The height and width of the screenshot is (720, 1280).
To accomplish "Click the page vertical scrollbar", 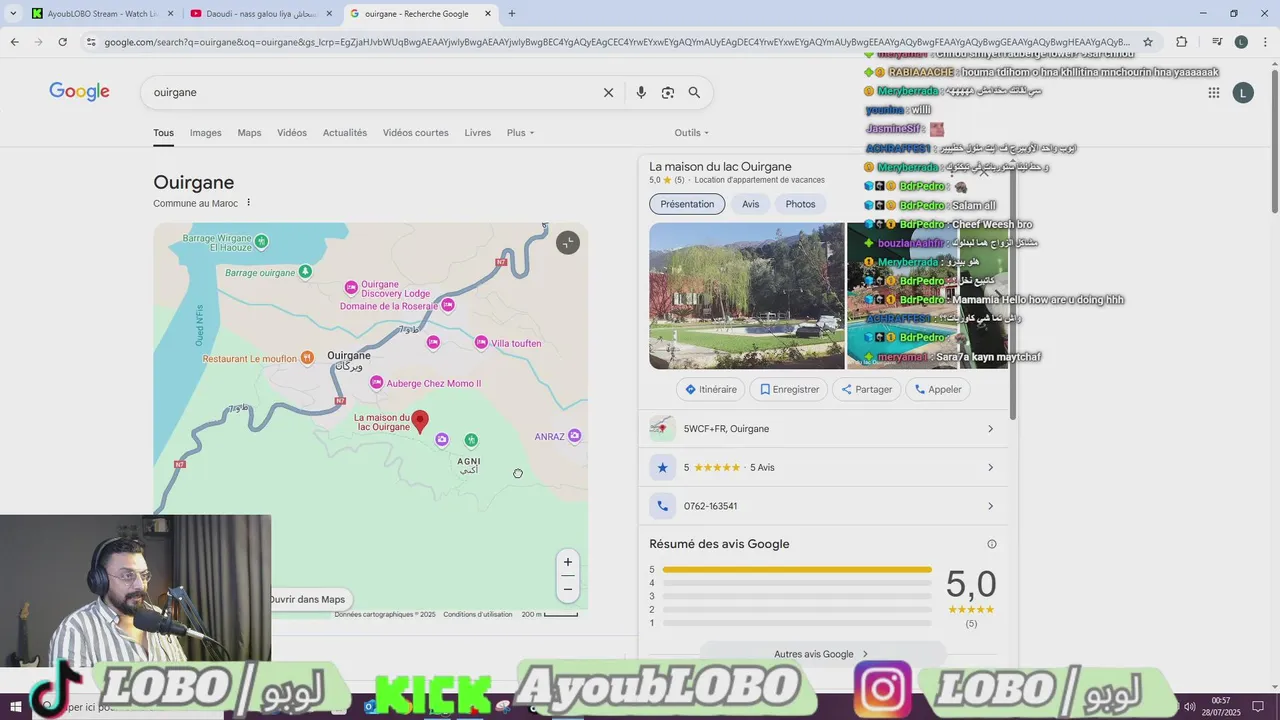I will pos(1274,140).
